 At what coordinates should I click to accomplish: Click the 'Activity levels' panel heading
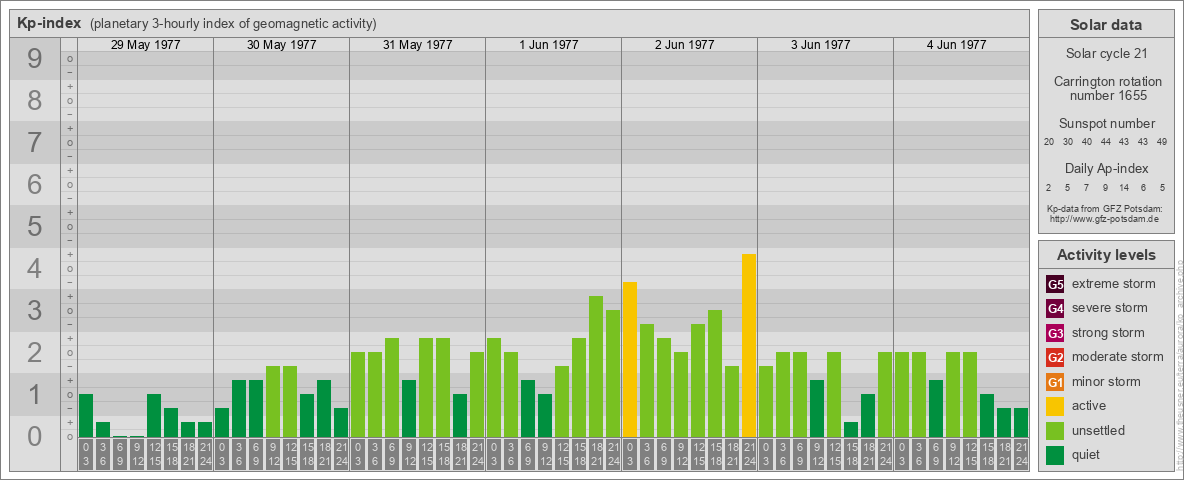tap(1105, 255)
